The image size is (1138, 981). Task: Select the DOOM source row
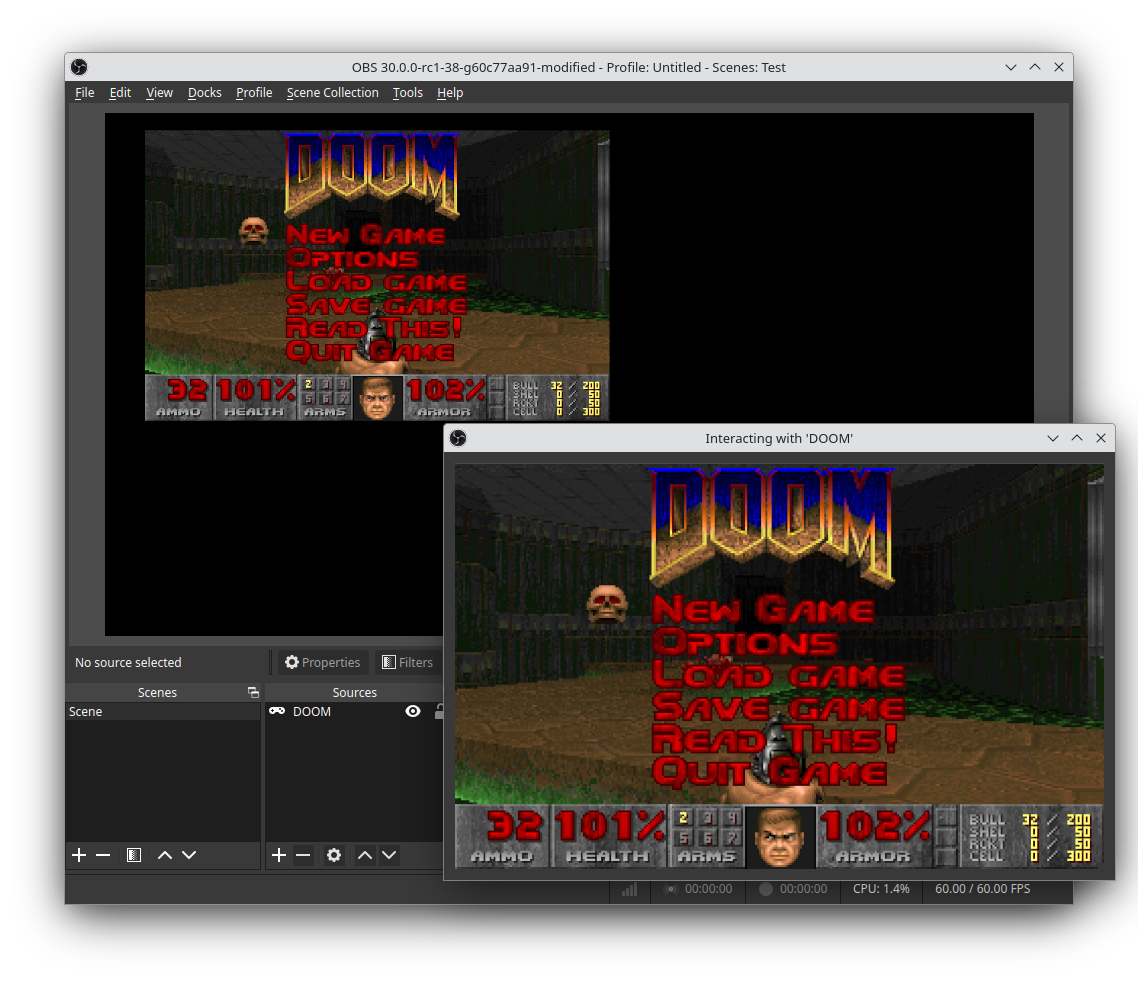pyautogui.click(x=354, y=711)
